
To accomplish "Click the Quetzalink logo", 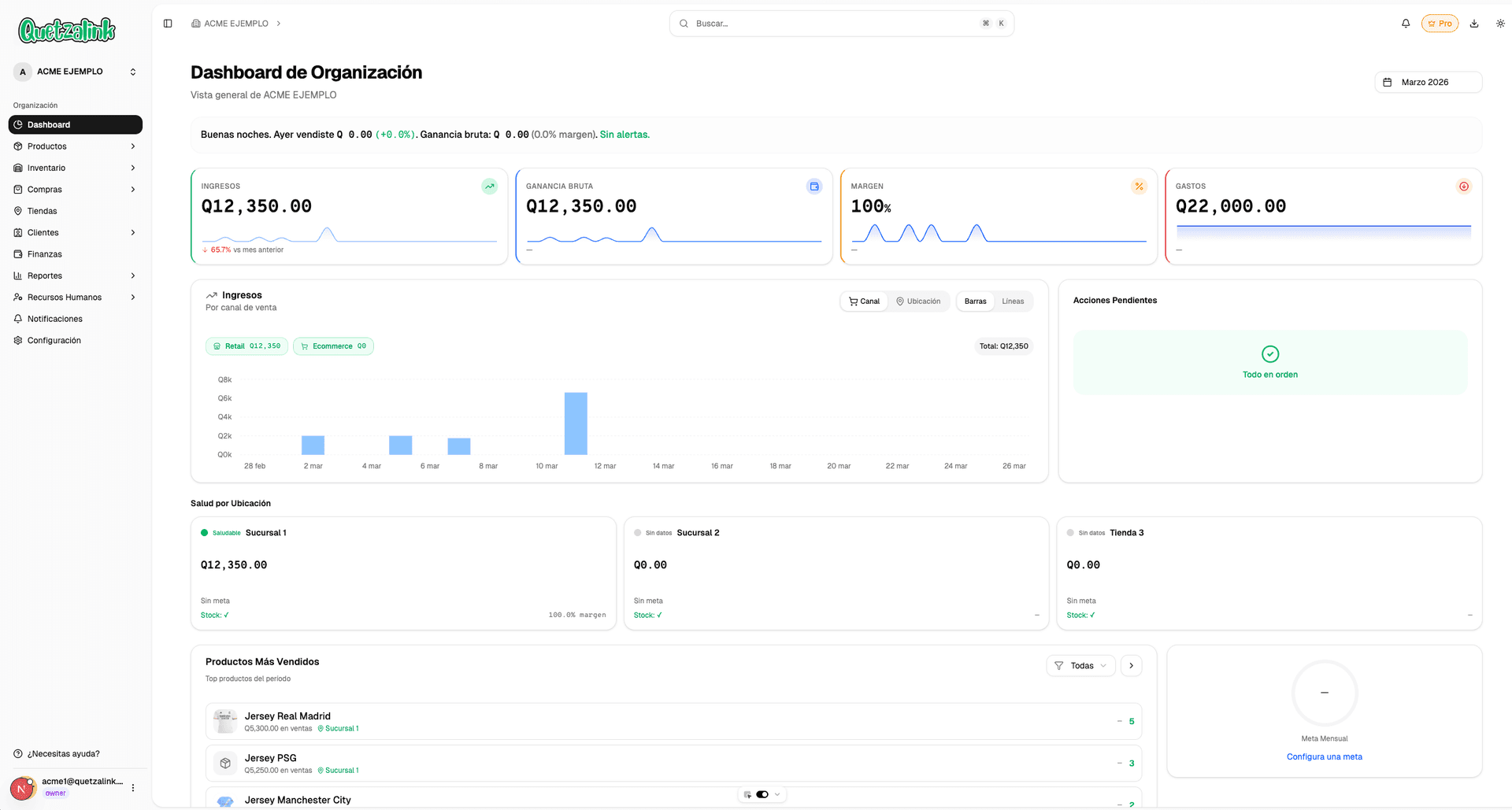I will [65, 30].
